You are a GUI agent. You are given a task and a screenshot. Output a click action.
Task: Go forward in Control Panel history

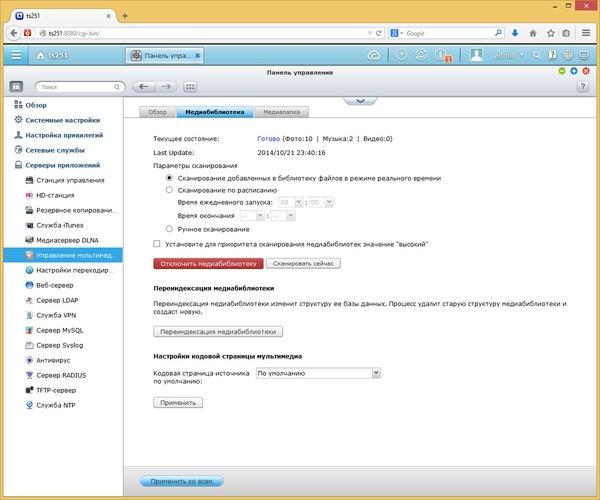(166, 87)
